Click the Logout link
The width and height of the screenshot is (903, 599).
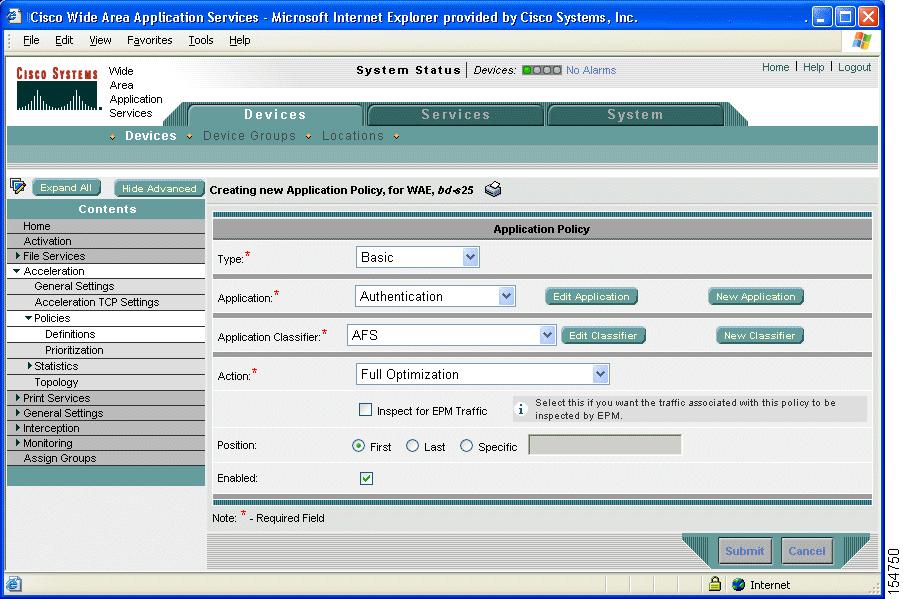click(854, 67)
